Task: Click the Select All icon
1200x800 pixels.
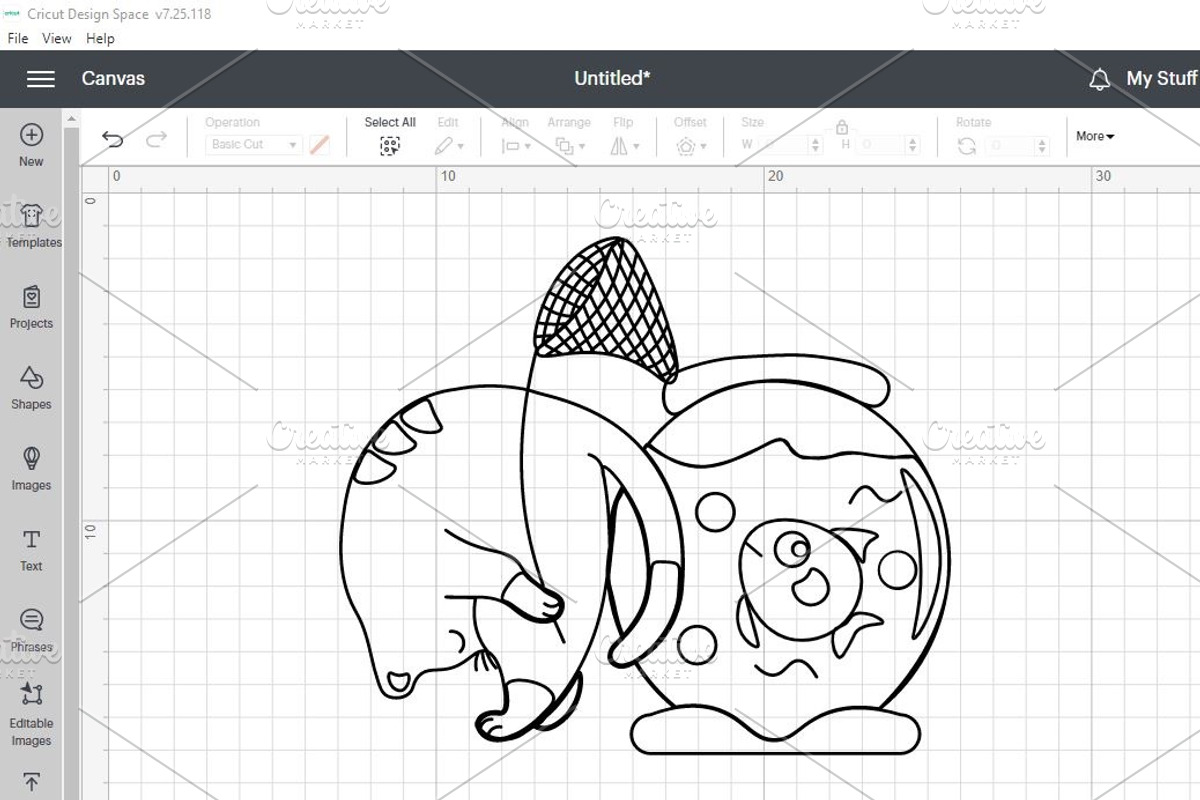Action: (390, 146)
